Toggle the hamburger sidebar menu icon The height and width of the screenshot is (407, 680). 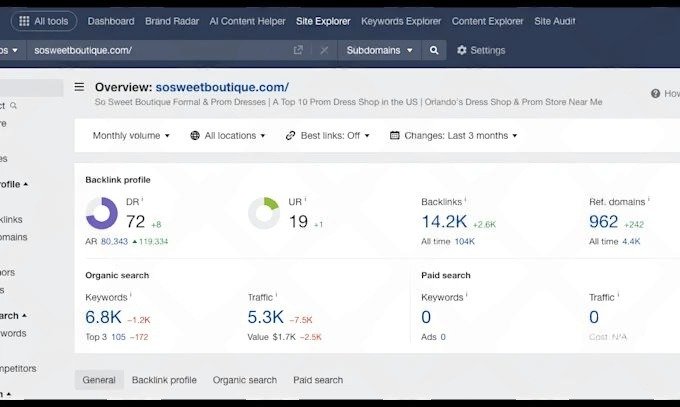point(80,88)
